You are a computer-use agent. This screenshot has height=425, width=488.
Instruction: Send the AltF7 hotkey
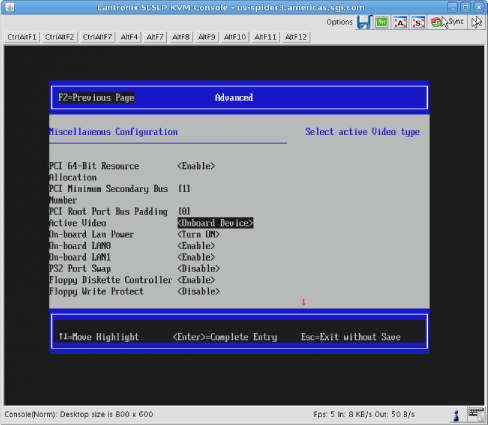[x=155, y=37]
